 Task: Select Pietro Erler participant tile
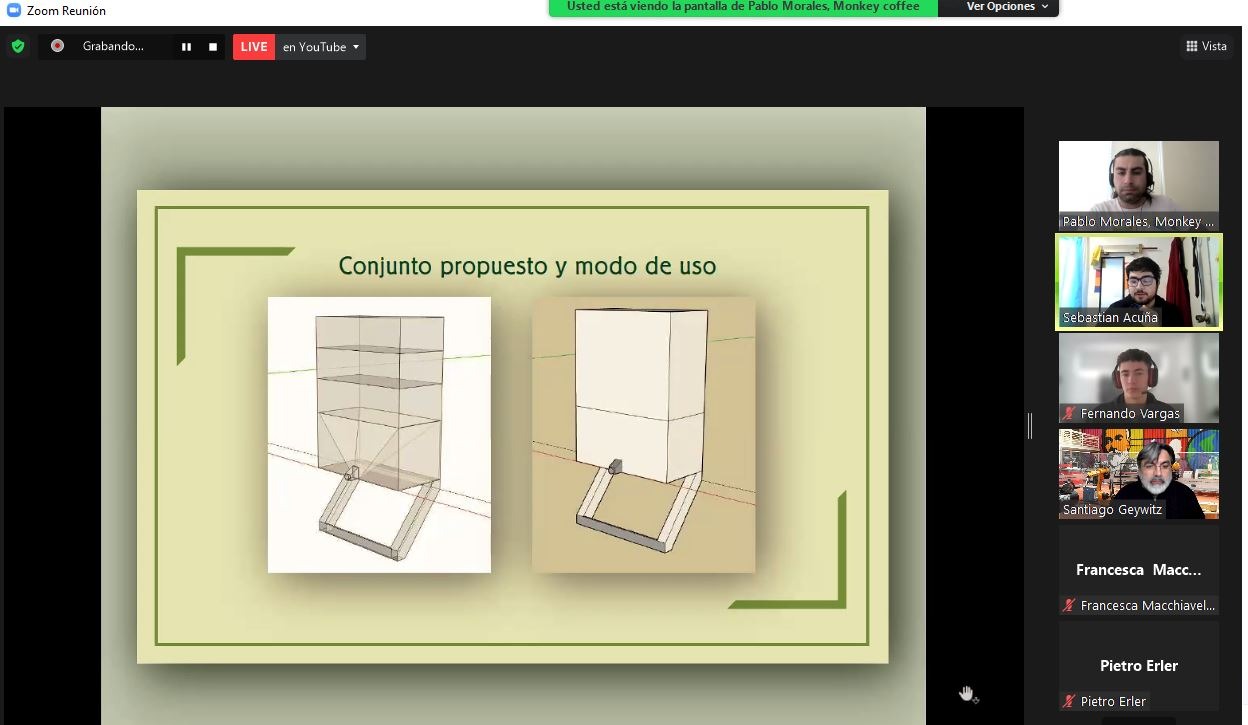click(x=1138, y=665)
